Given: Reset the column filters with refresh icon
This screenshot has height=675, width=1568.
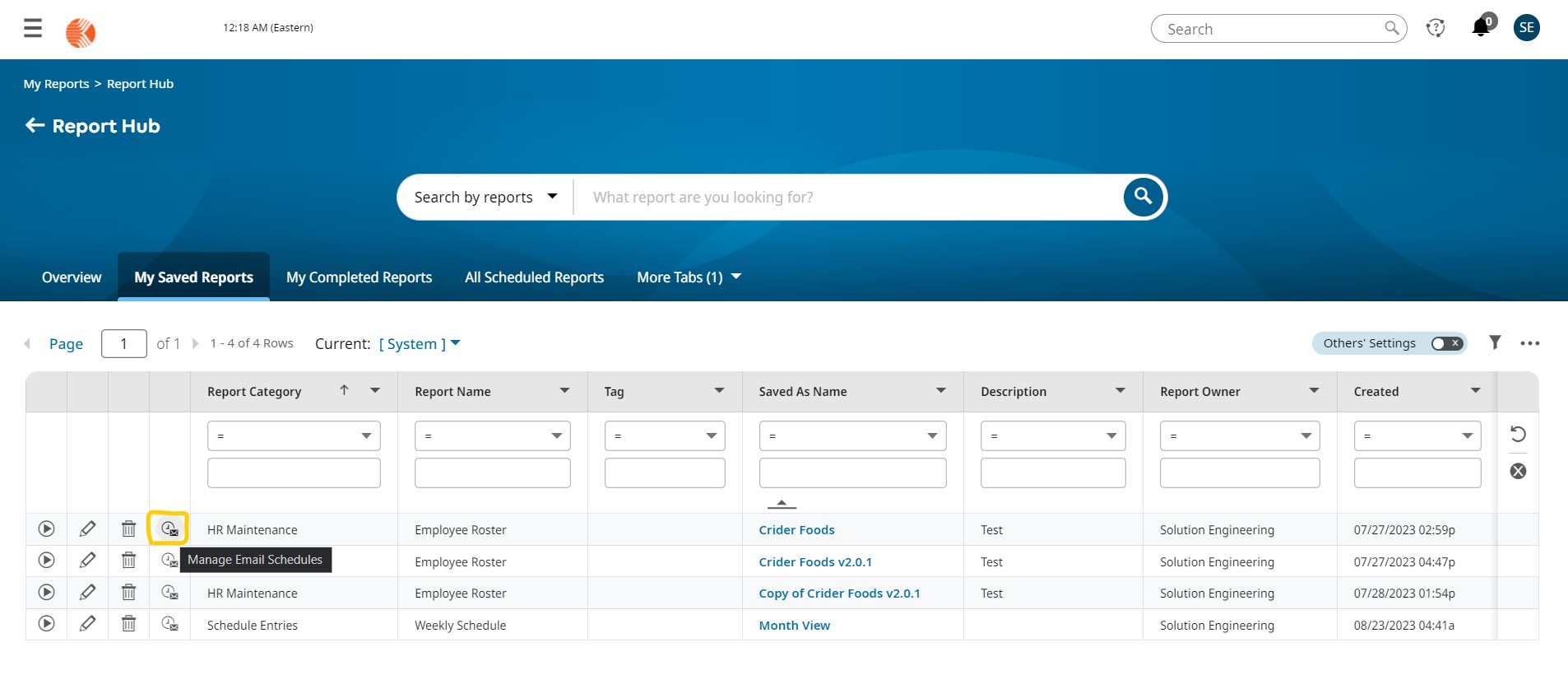Looking at the screenshot, I should 1518,435.
